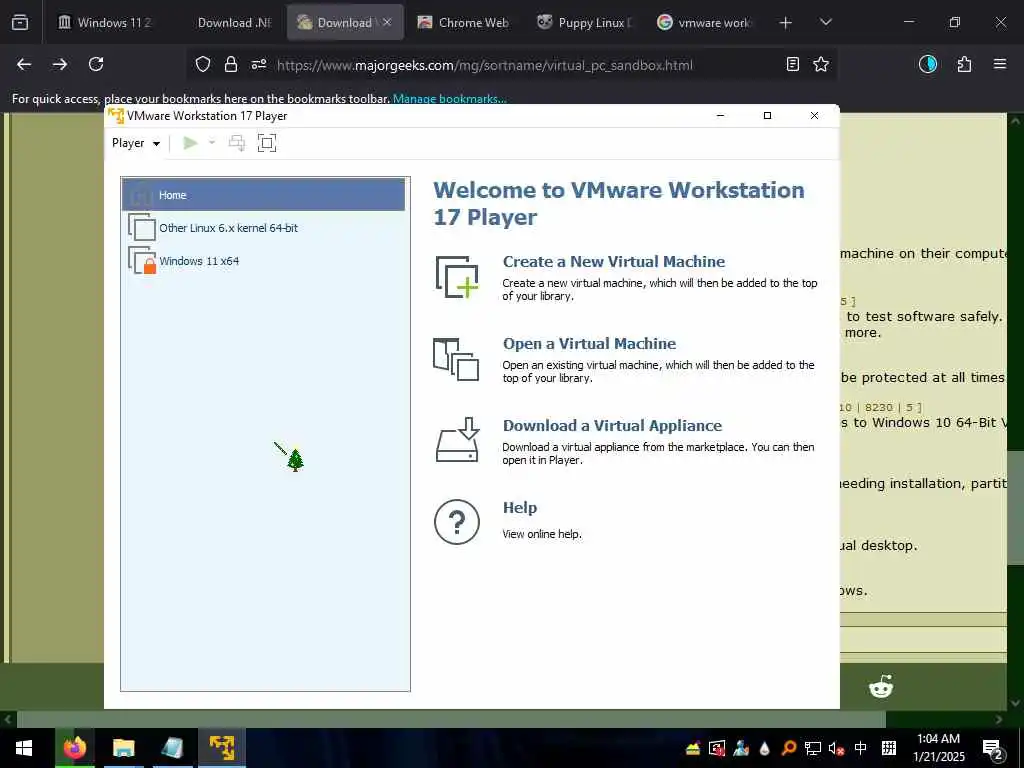Click Open a Virtual Machine heading
1024x768 pixels.
click(x=589, y=344)
